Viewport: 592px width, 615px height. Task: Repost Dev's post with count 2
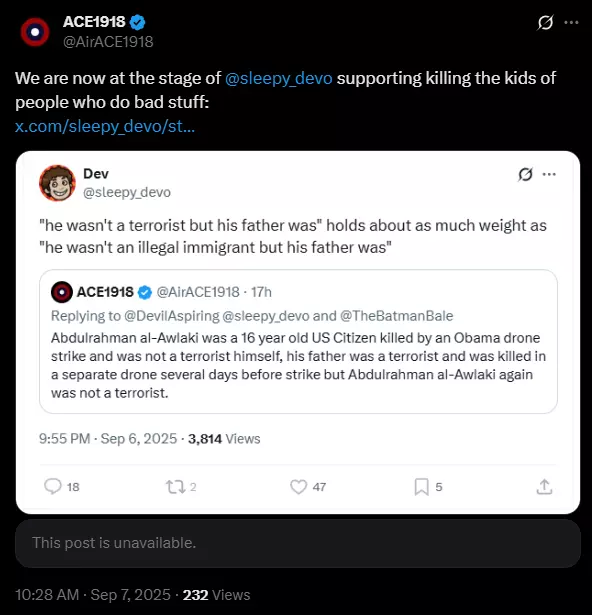coord(181,487)
